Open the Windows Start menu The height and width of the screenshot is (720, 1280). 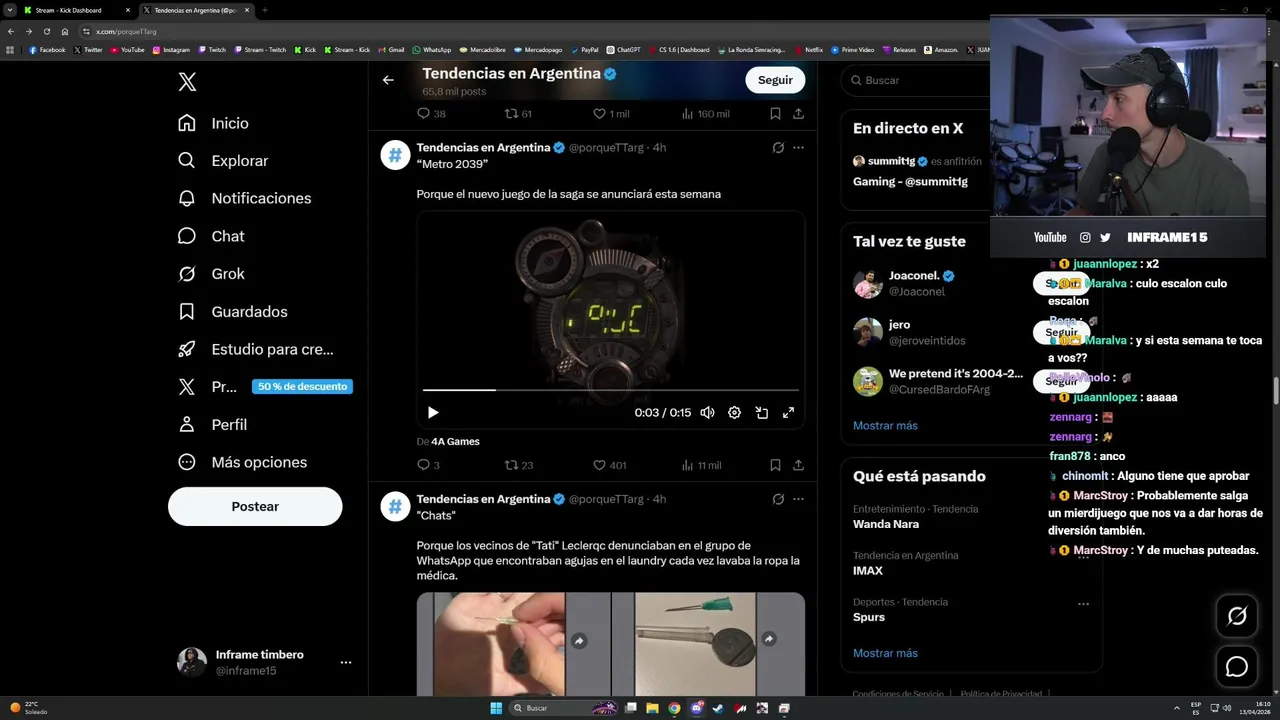pos(496,708)
